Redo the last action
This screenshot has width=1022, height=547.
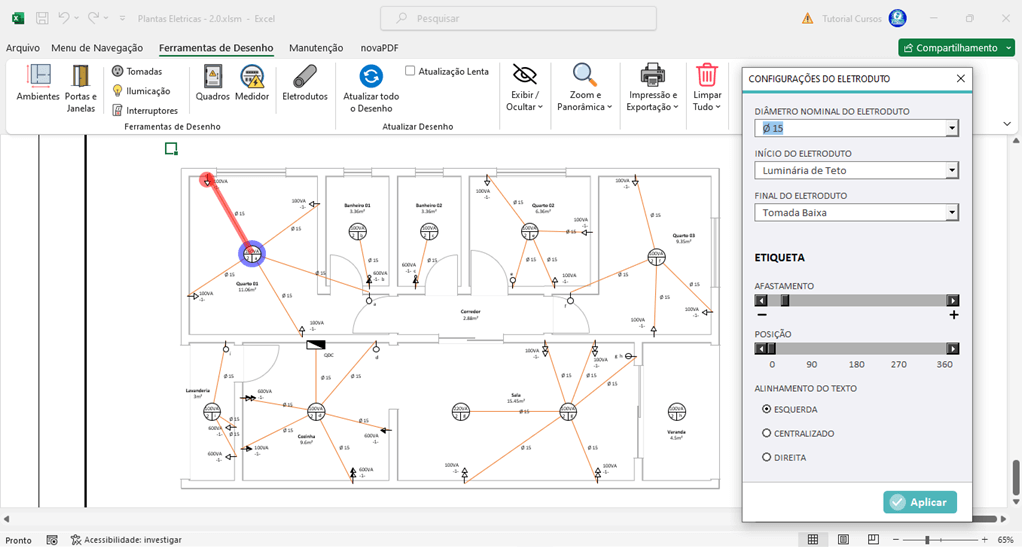pyautogui.click(x=93, y=18)
